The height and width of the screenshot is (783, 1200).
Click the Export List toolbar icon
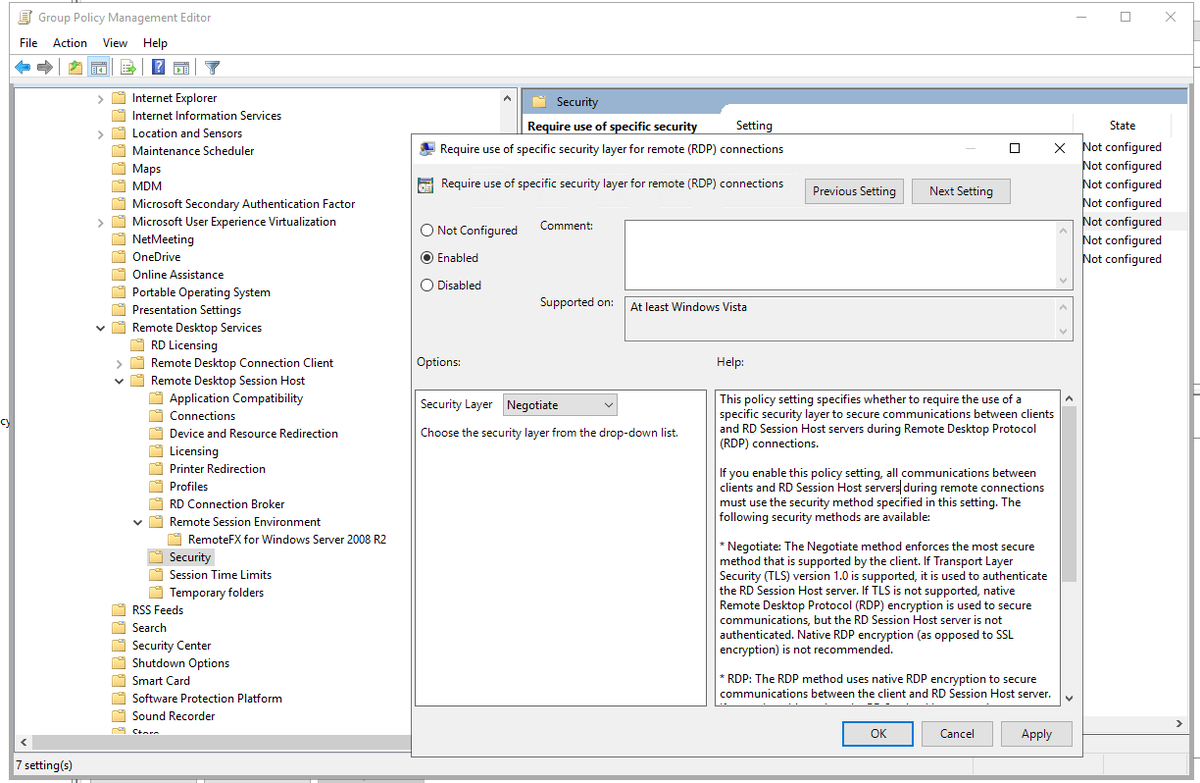128,68
